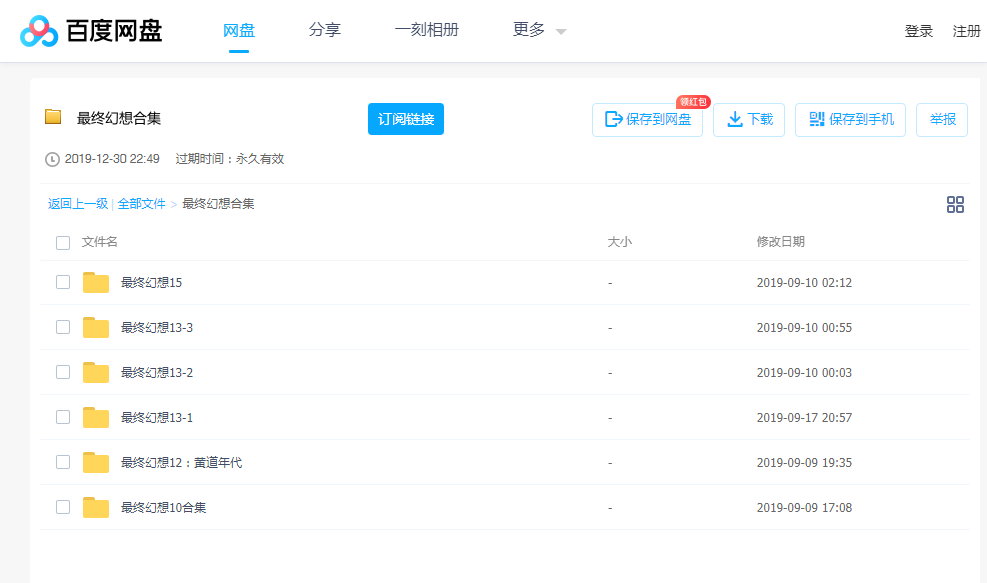Click the 下载 button
This screenshot has width=987, height=583.
pos(749,120)
